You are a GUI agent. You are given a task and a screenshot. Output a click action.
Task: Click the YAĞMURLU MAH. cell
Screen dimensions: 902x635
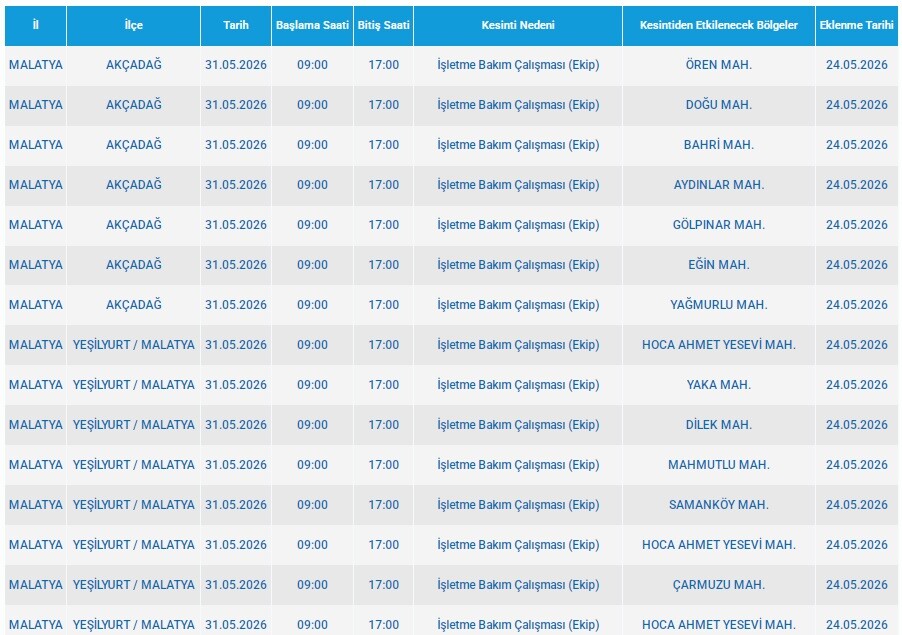718,305
